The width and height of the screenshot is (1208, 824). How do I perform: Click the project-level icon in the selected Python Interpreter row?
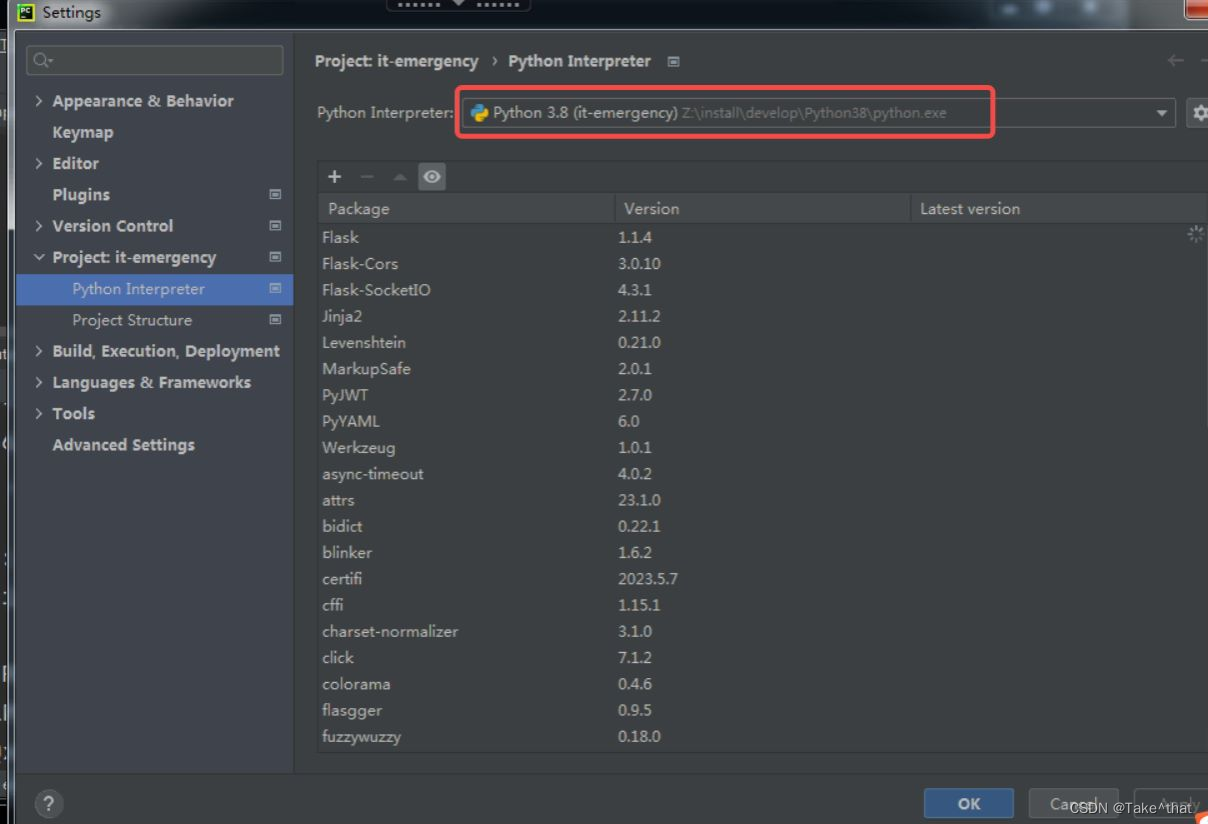275,288
